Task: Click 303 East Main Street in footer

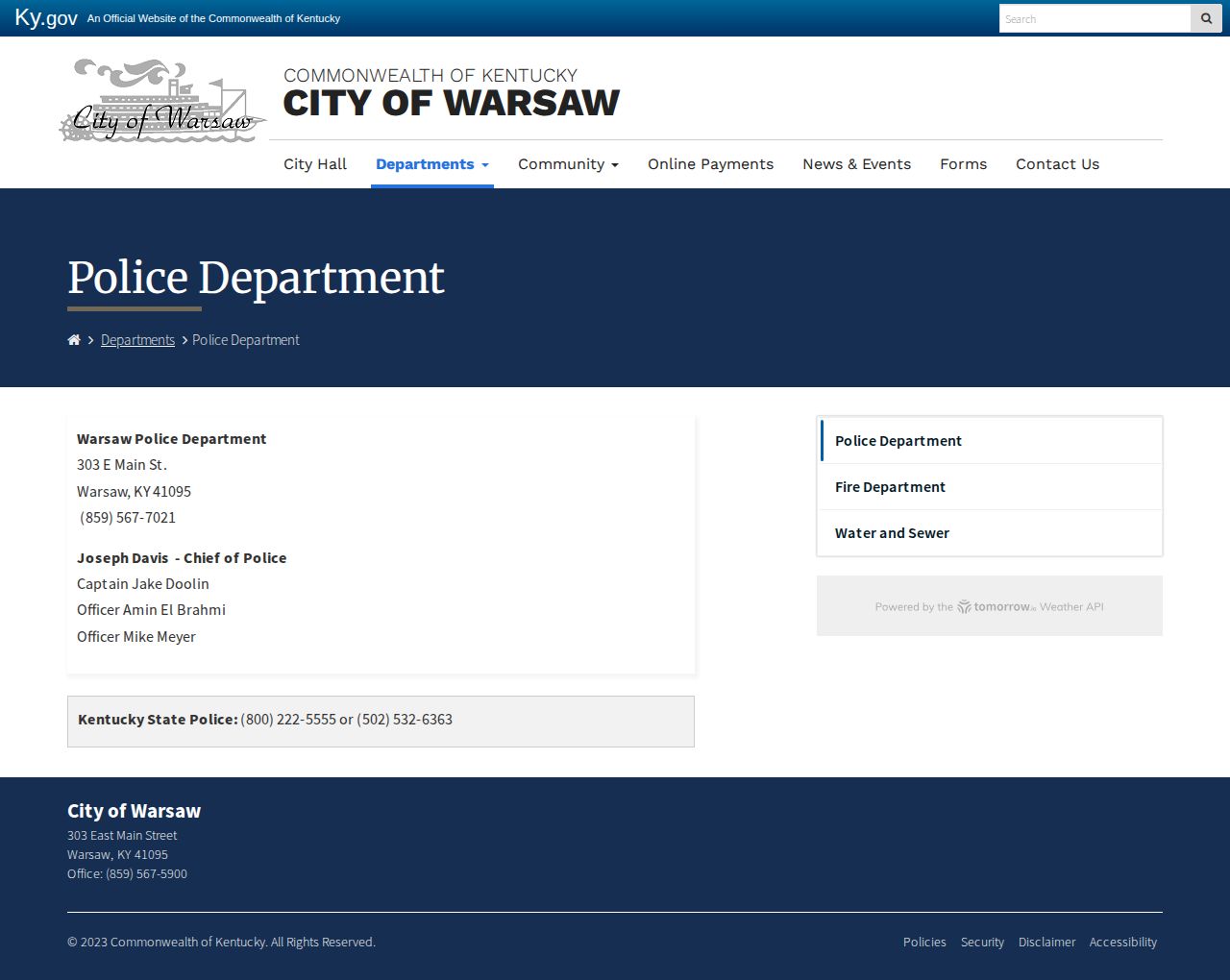Action: tap(122, 836)
